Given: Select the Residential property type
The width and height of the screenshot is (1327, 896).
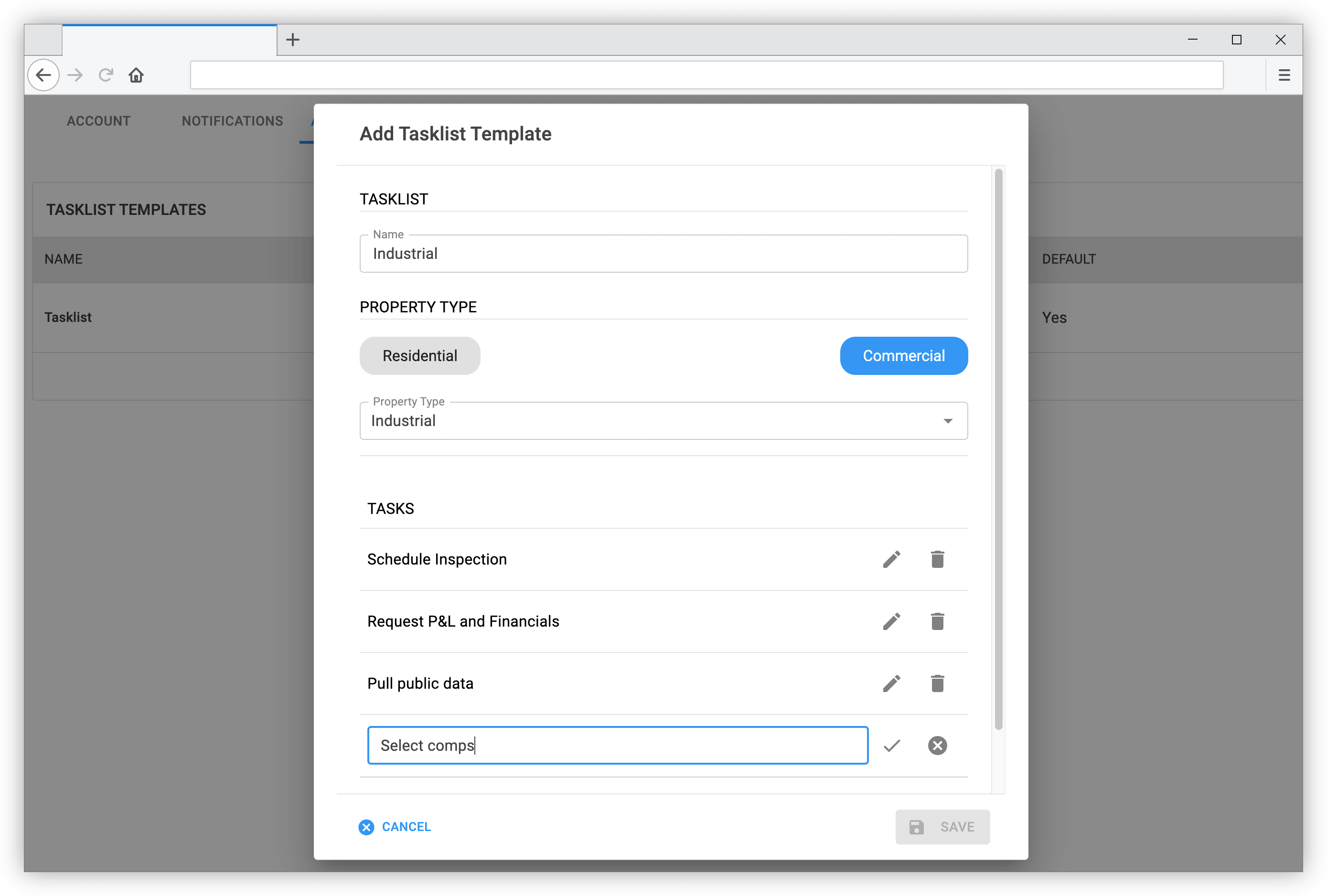Looking at the screenshot, I should [x=420, y=355].
